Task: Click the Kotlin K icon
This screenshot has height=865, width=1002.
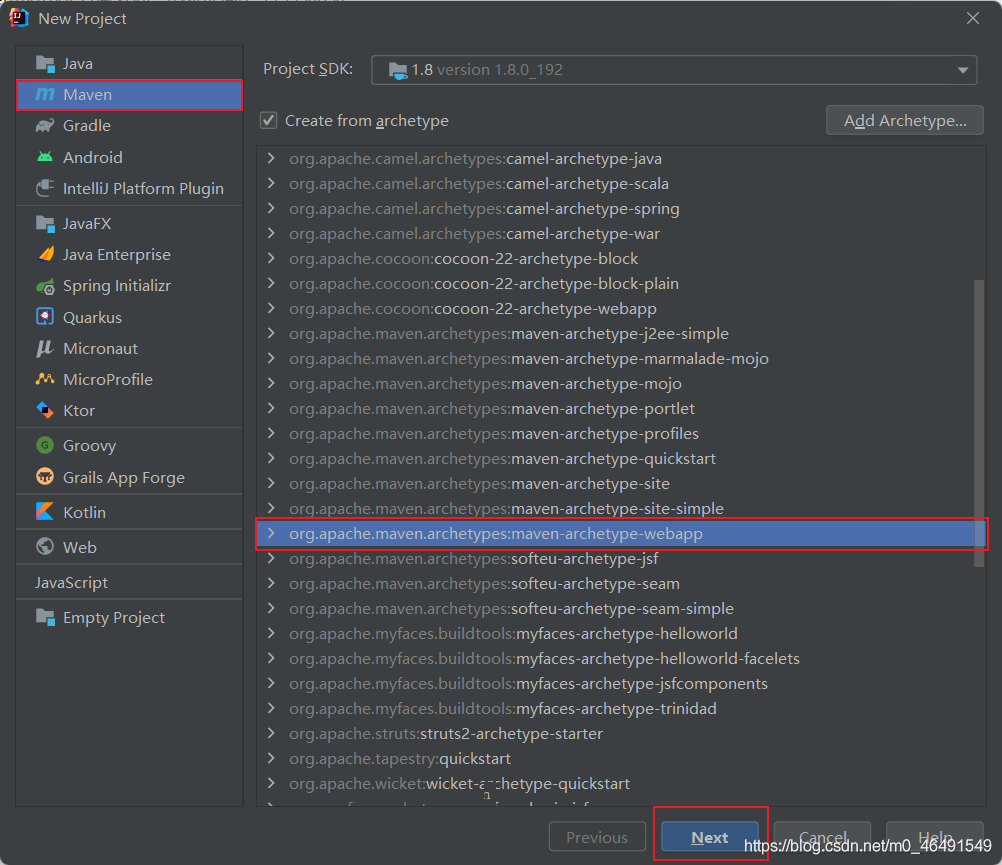Action: pos(45,512)
